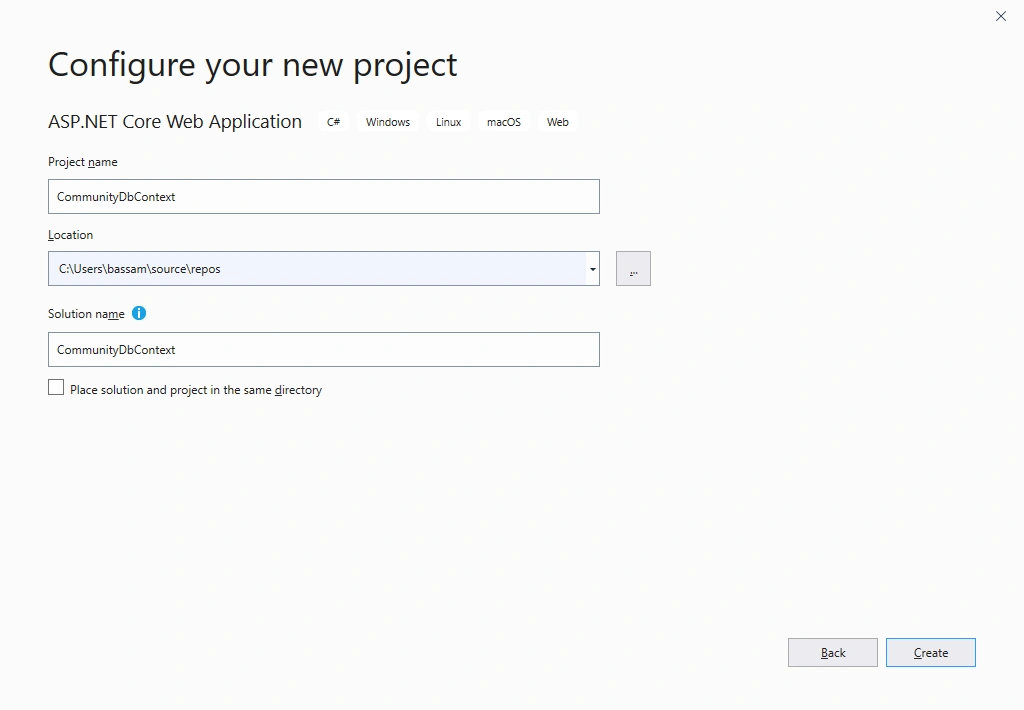Focus the Solution name input field

click(324, 349)
